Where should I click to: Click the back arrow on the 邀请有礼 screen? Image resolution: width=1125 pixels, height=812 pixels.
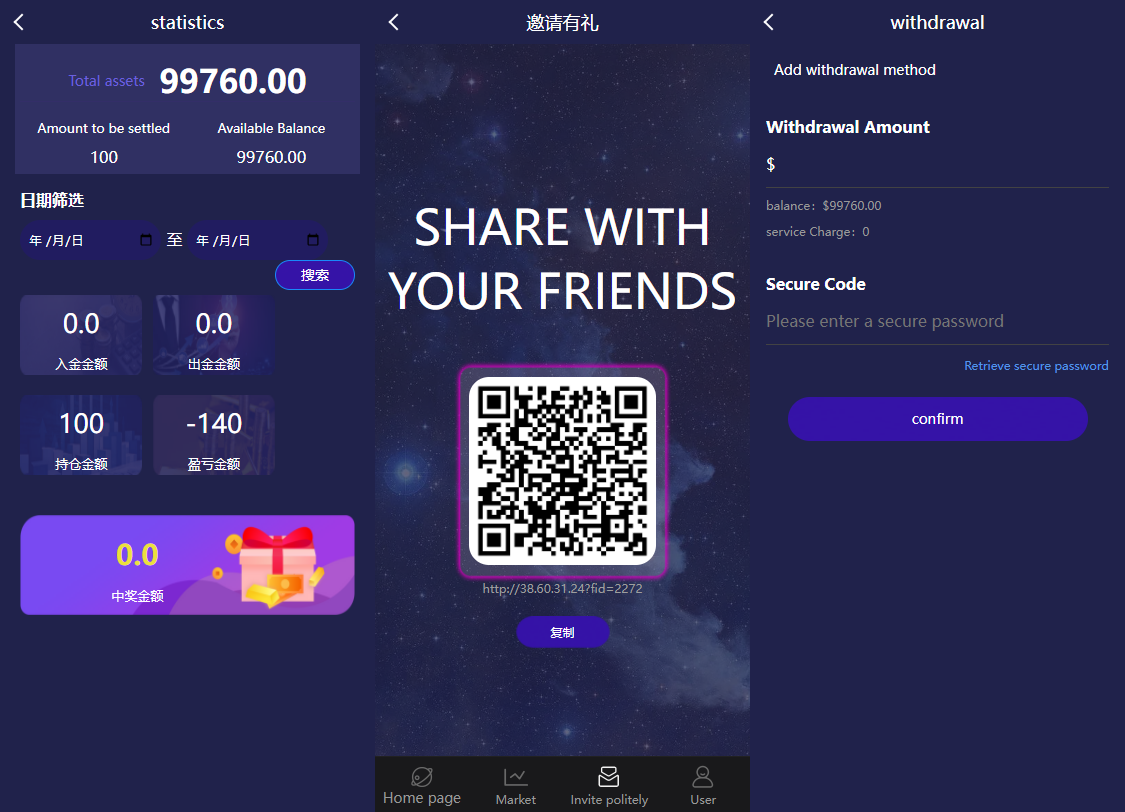[x=394, y=22]
